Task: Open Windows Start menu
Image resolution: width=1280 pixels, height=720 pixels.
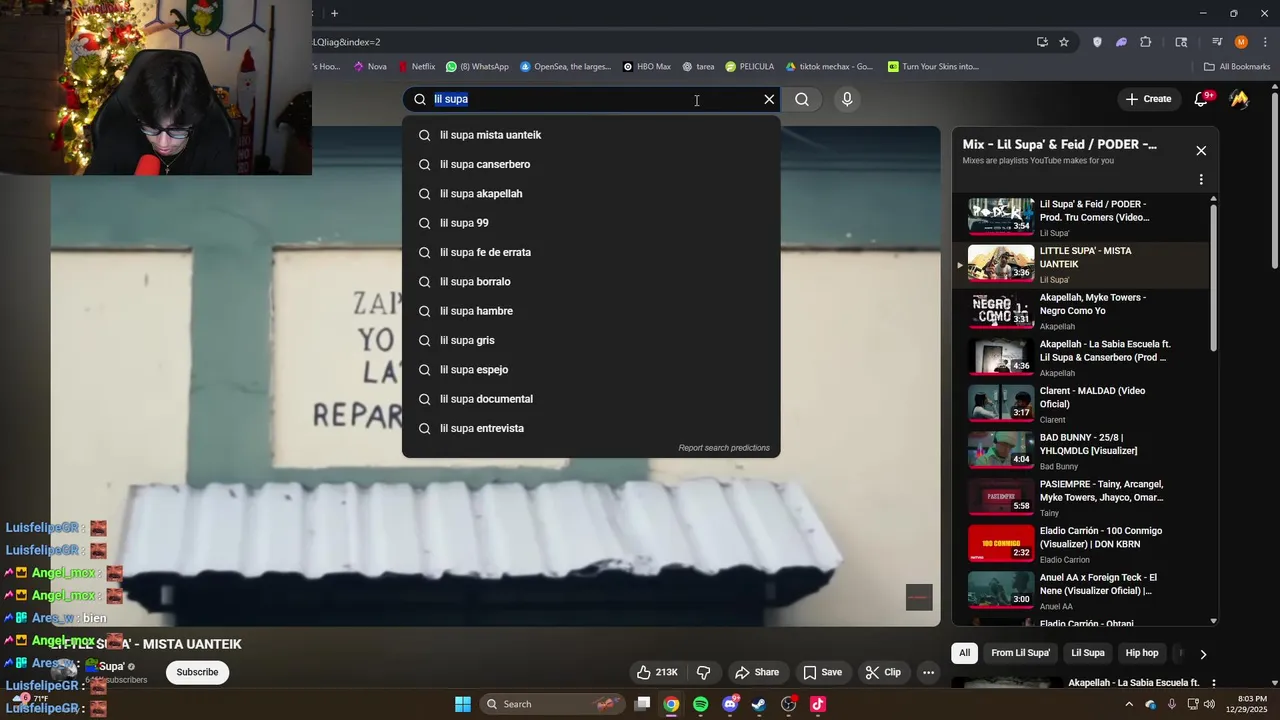Action: 463,704
